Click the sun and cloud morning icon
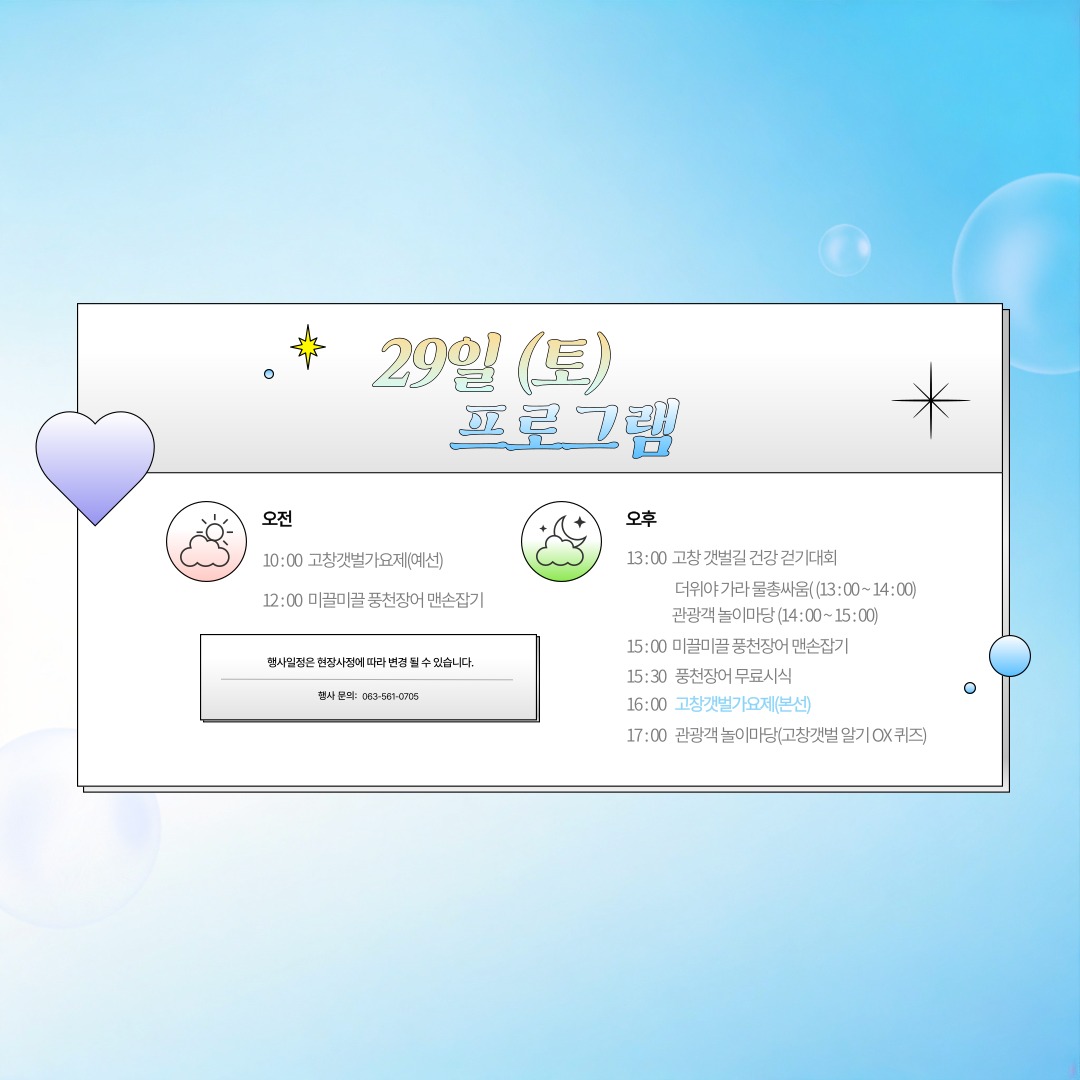1080x1080 pixels. [205, 541]
